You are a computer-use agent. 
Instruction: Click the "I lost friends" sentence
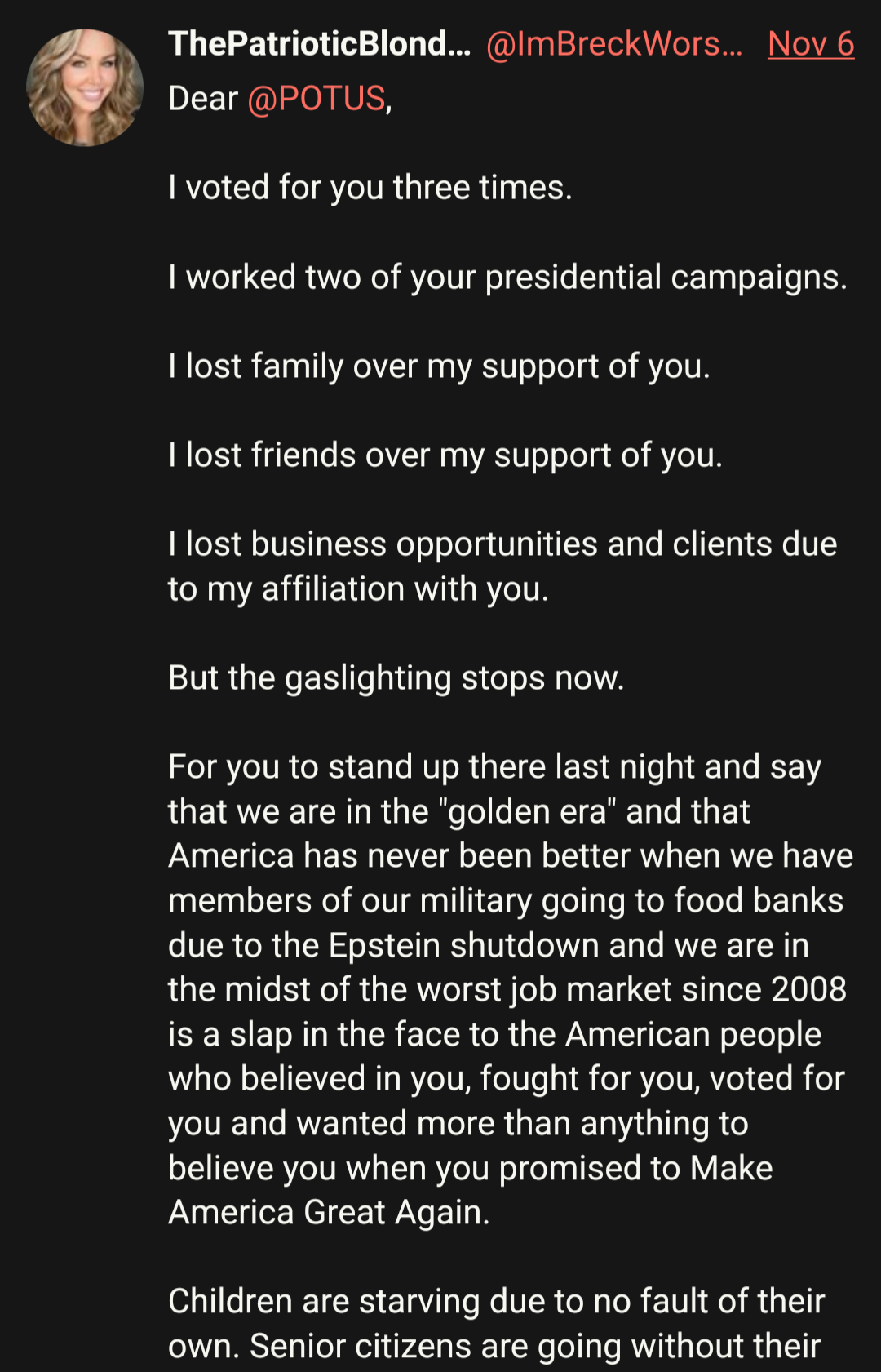coord(445,455)
